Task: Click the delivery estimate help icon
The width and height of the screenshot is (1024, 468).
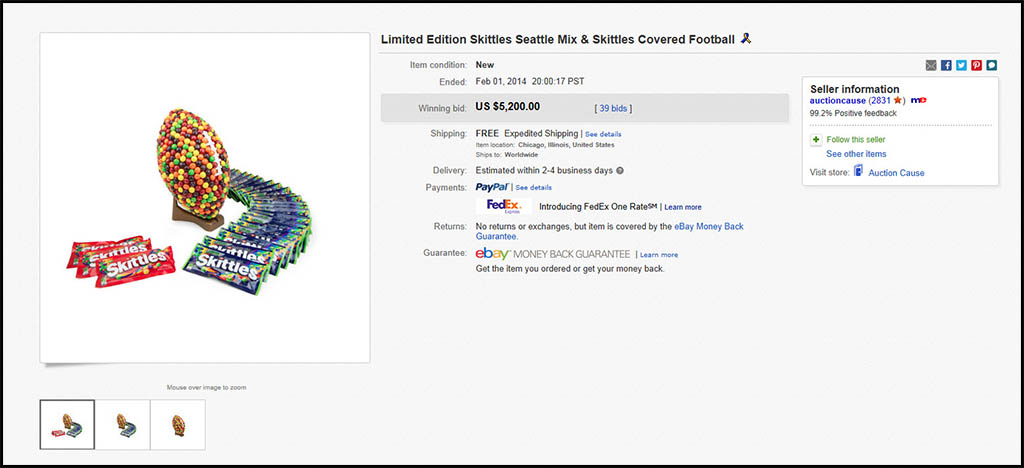Action: [620, 170]
